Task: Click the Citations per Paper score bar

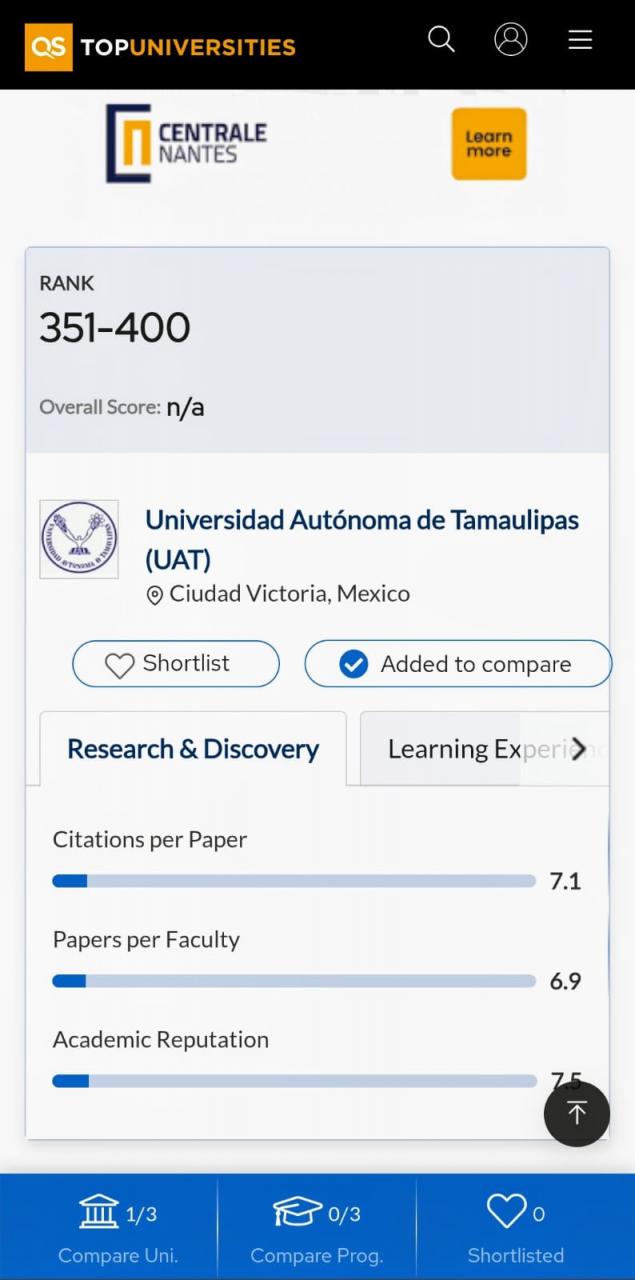Action: pyautogui.click(x=294, y=881)
